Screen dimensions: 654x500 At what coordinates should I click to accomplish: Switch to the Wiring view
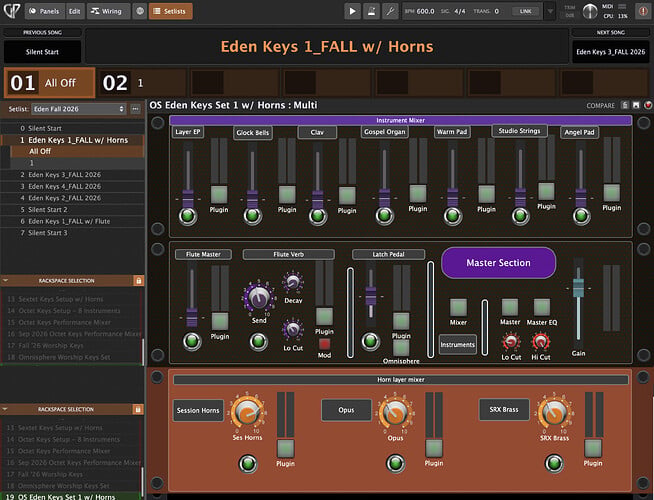tap(108, 11)
